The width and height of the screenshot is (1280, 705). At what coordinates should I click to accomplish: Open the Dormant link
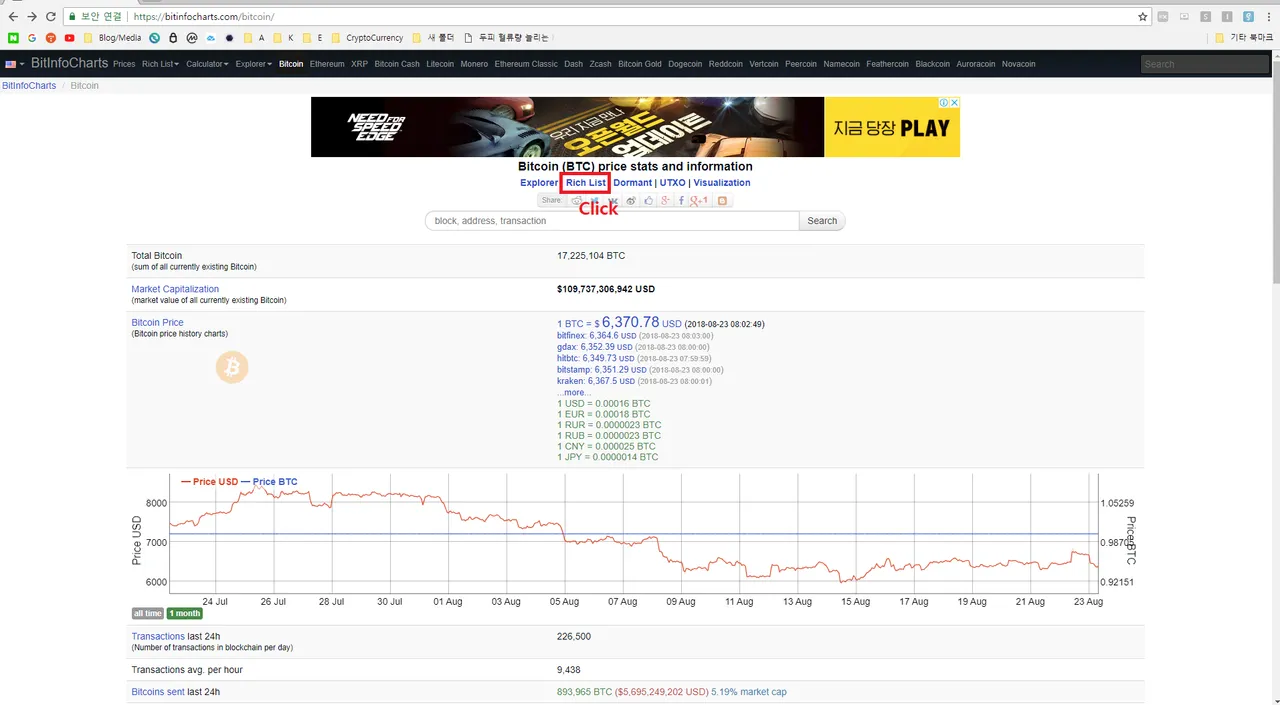click(632, 183)
